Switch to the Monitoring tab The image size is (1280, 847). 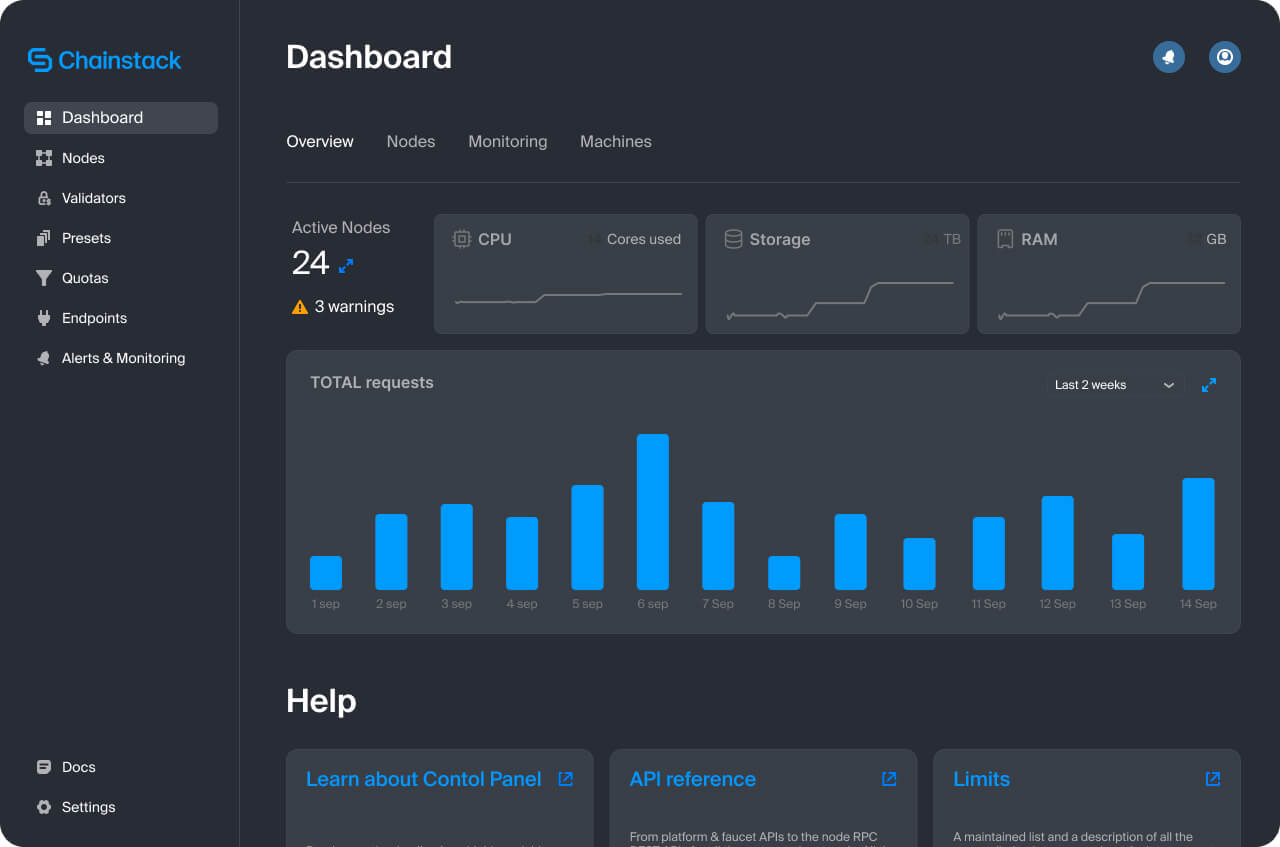click(508, 142)
